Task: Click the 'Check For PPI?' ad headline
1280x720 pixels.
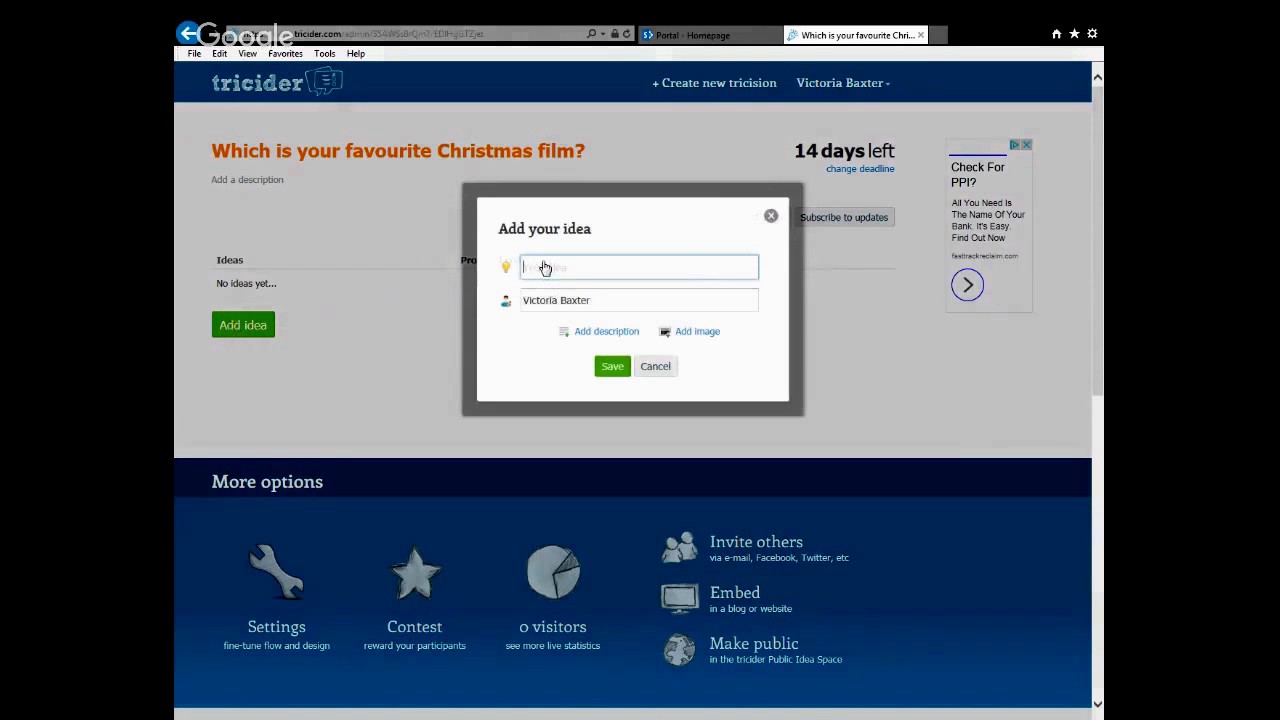Action: click(977, 175)
